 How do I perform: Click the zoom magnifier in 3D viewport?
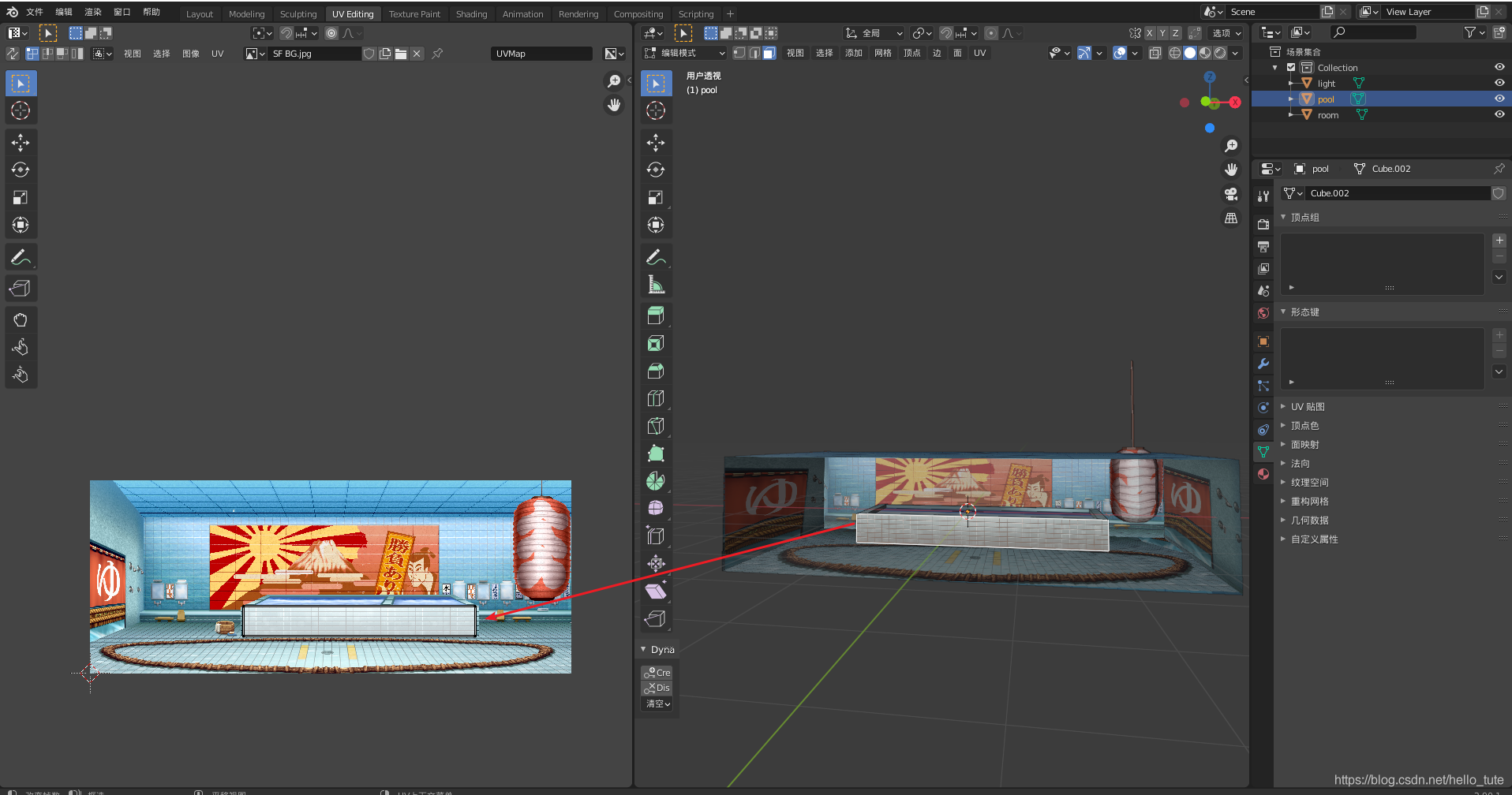(1231, 146)
